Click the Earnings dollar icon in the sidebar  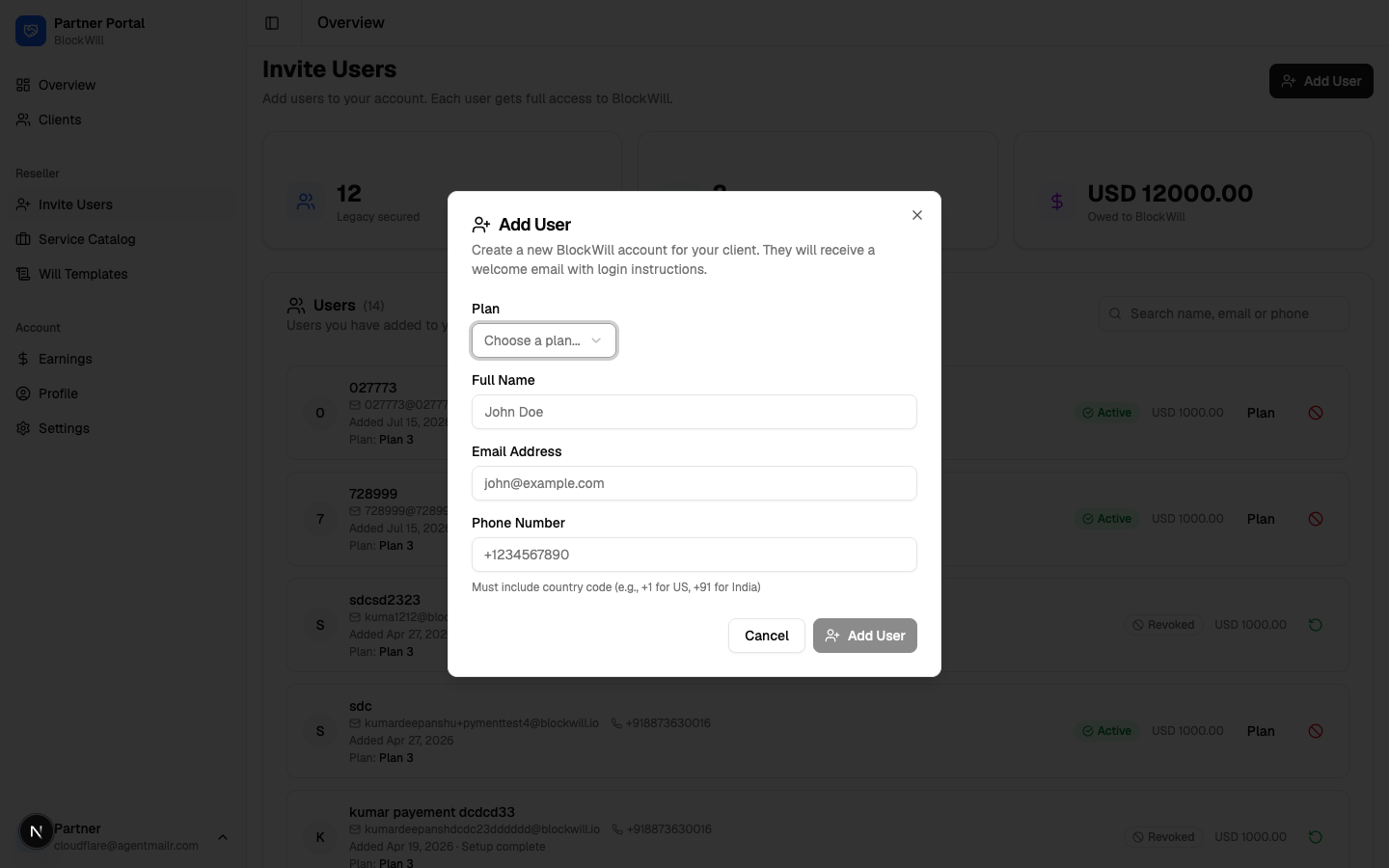point(23,359)
